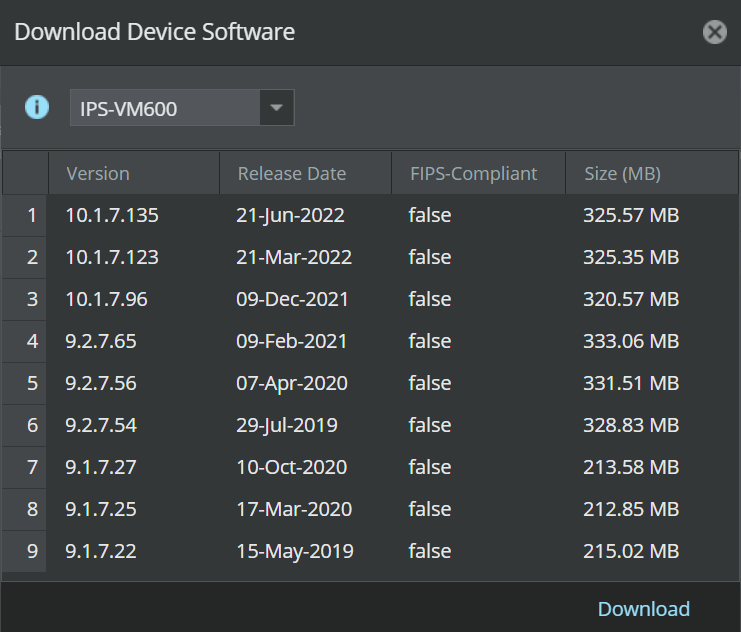741x632 pixels.
Task: Select version 10.1.7.96
Action: coord(106,299)
